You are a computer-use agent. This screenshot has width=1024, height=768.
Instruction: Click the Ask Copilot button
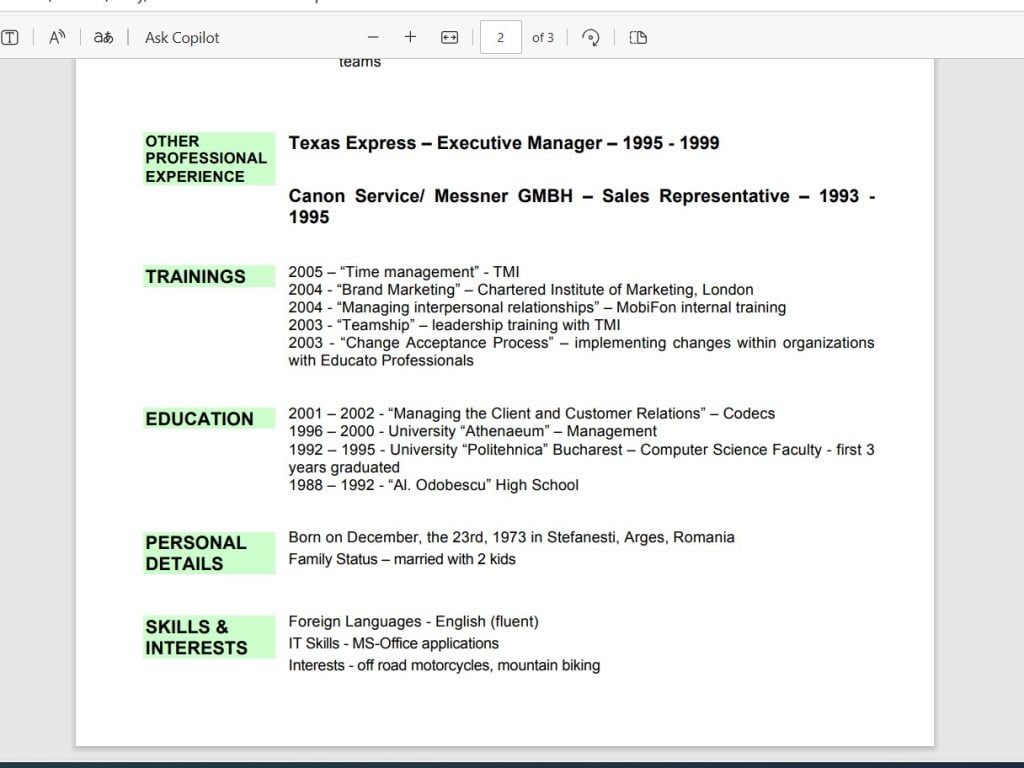pyautogui.click(x=182, y=38)
